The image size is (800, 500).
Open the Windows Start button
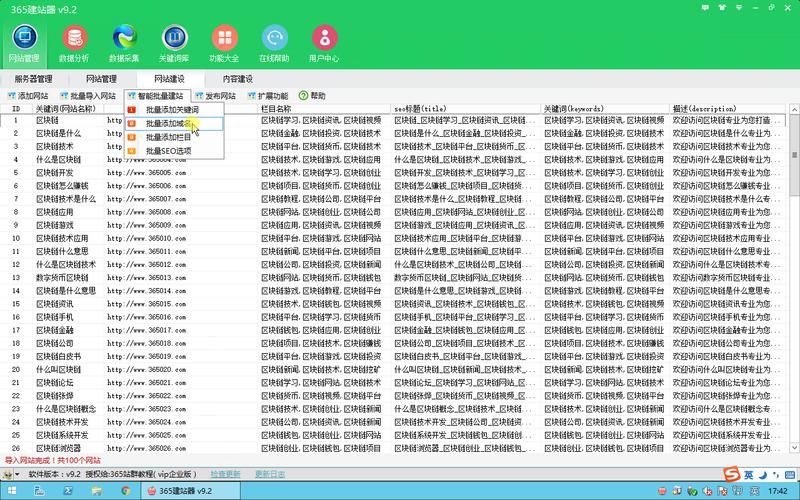(x=12, y=491)
